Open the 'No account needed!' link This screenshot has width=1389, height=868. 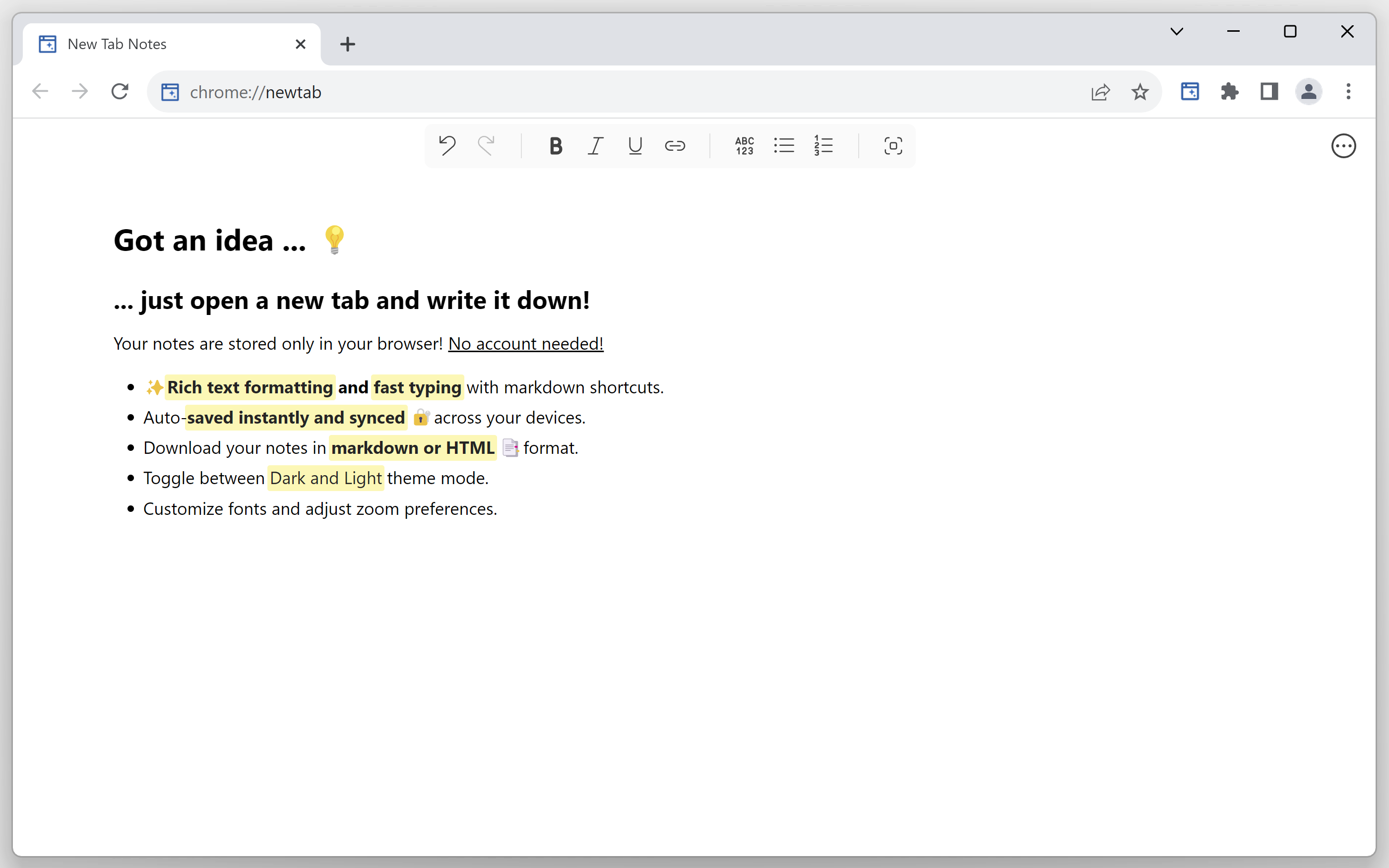[526, 343]
